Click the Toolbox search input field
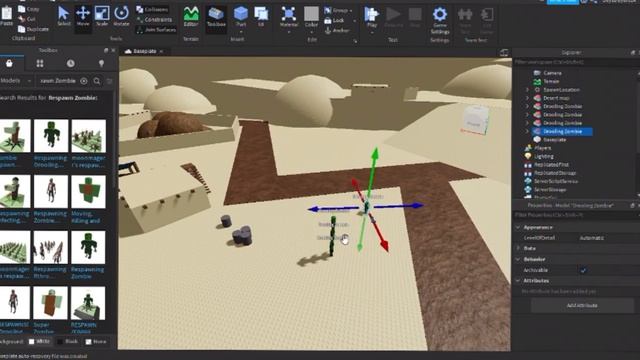 point(58,81)
